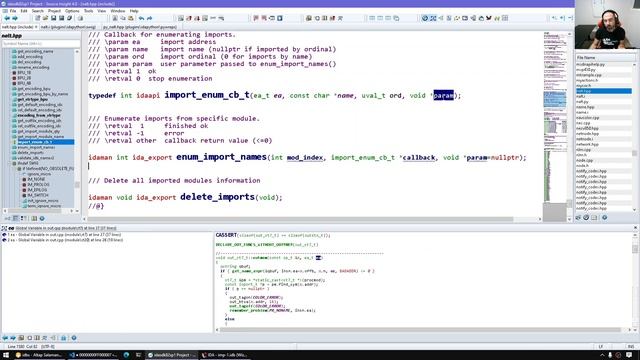Open the Window menu

[x=118, y=11]
